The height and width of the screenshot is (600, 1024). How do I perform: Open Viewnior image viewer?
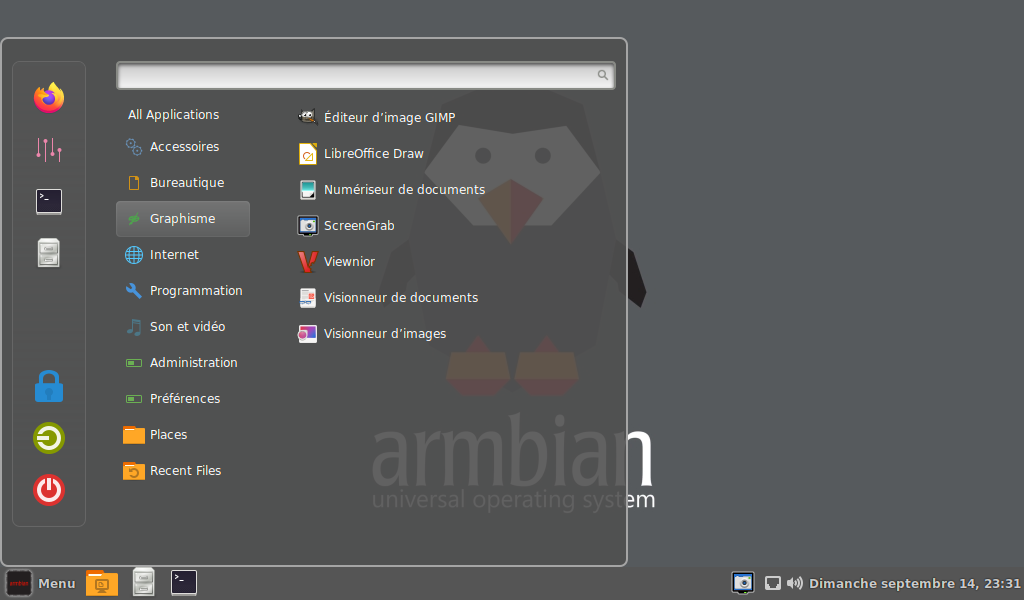pos(336,261)
